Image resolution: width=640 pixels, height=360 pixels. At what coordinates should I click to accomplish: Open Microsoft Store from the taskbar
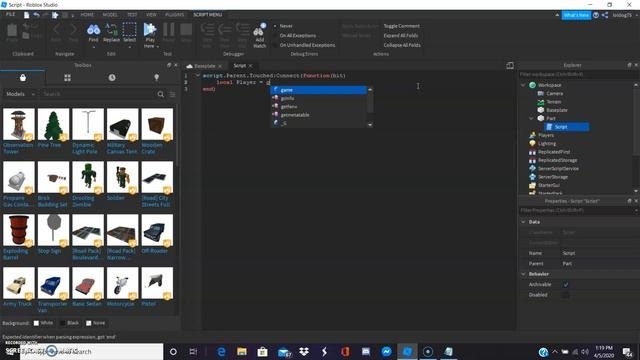click(x=262, y=351)
